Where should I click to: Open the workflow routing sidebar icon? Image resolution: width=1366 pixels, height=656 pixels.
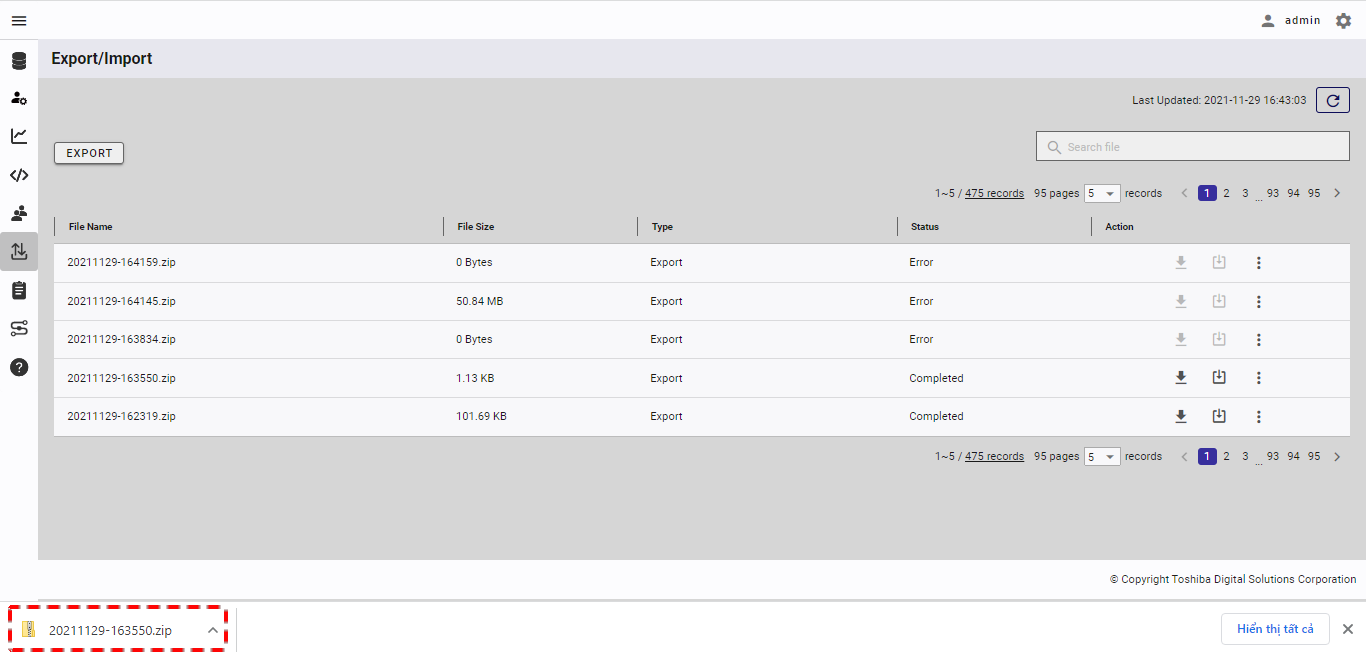click(19, 328)
